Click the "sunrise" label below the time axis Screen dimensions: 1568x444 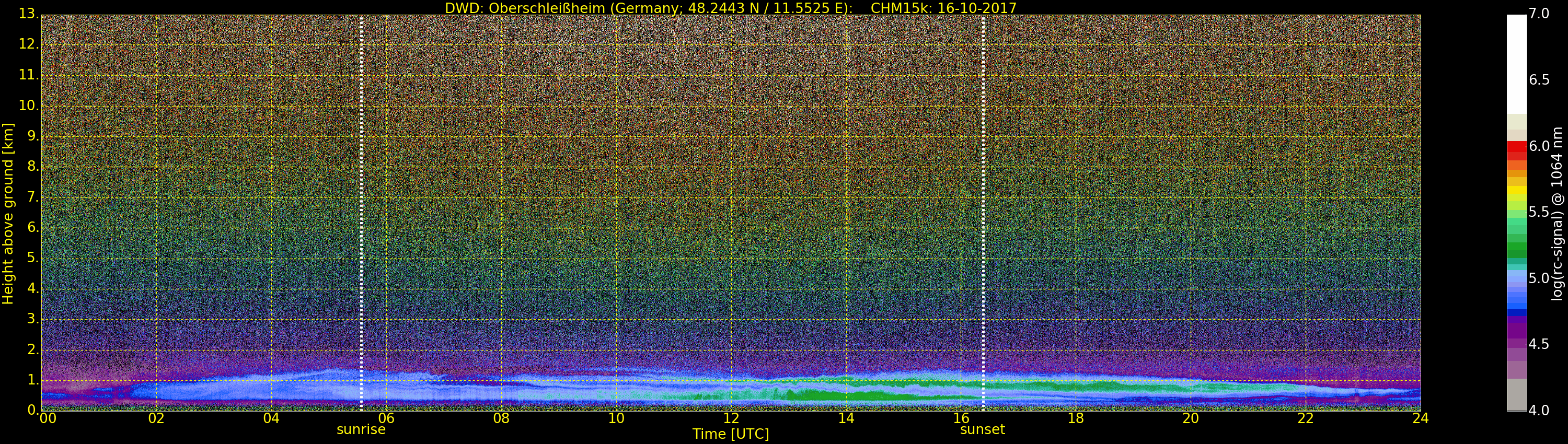361,429
